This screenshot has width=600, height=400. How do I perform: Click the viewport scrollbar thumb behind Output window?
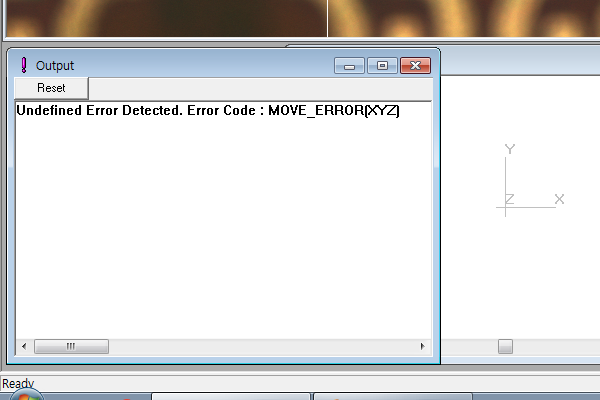click(506, 346)
